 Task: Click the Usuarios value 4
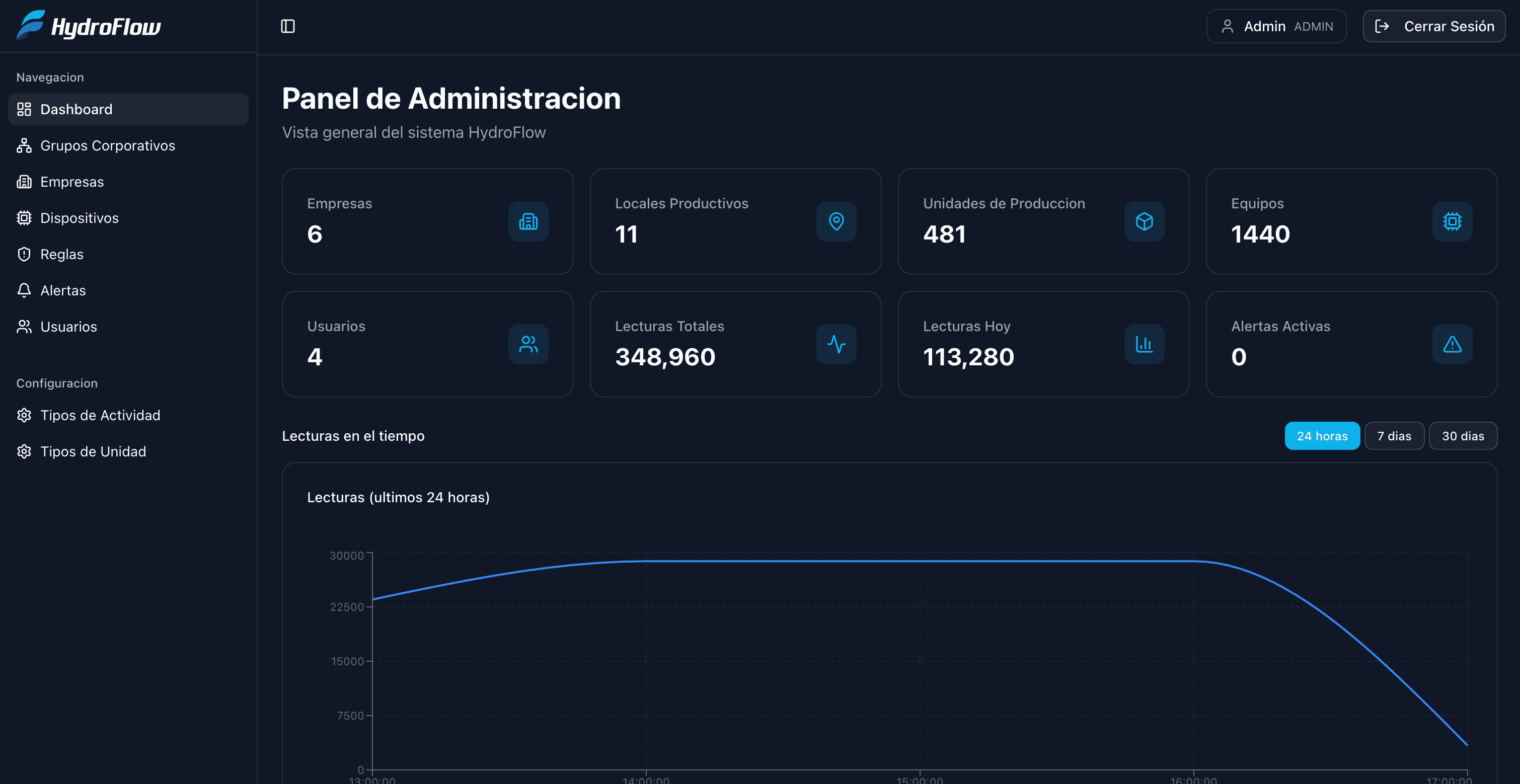pos(315,357)
